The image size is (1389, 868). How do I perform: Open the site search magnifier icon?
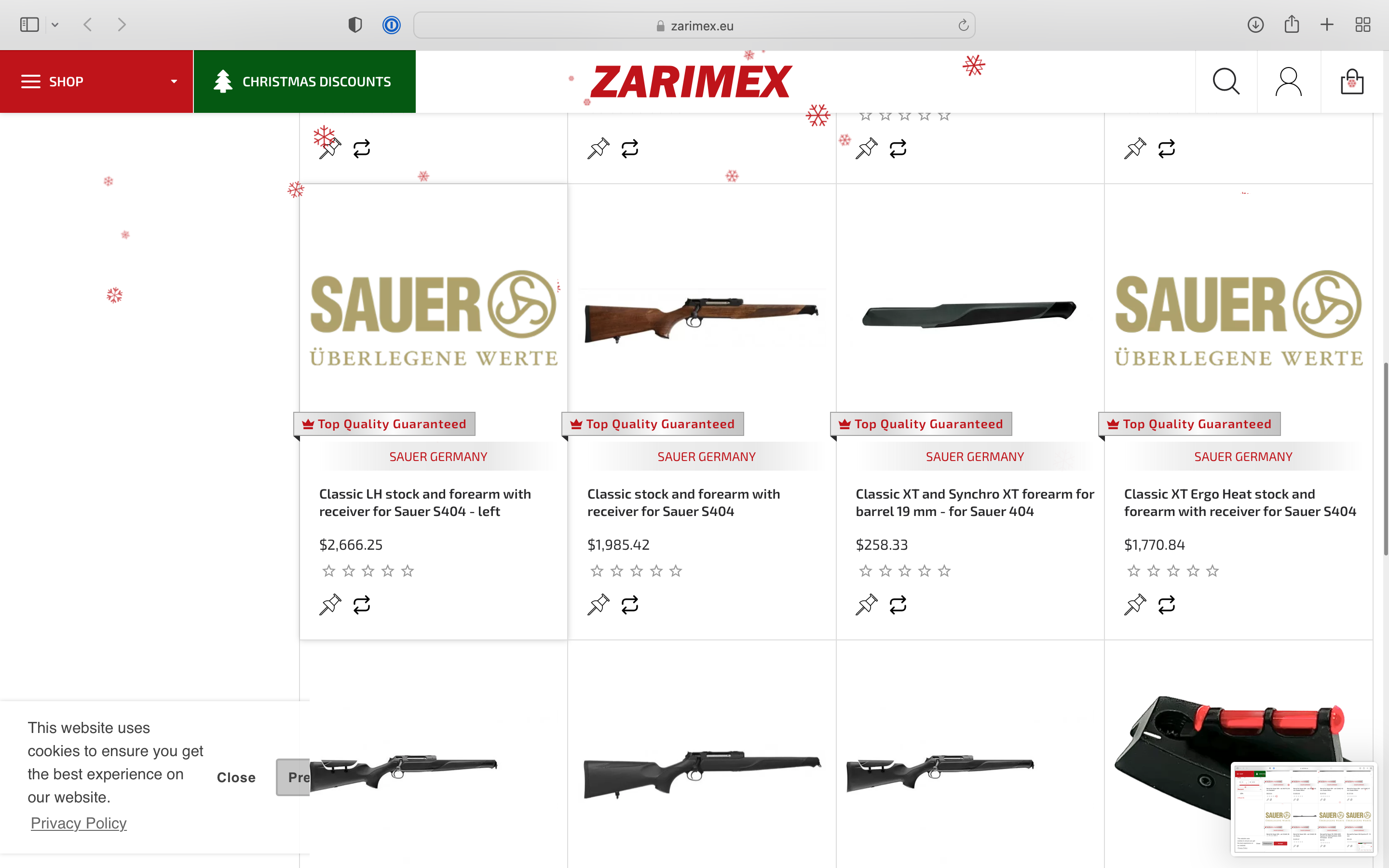point(1226,81)
